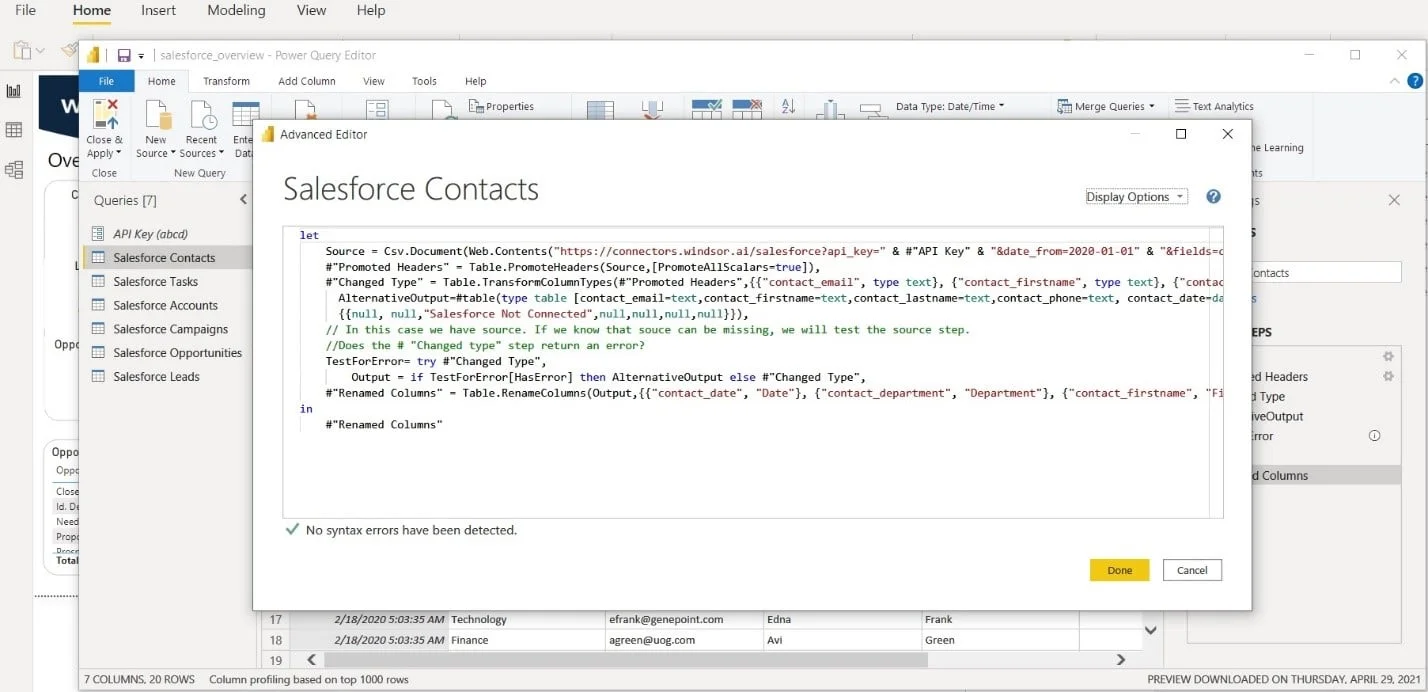Click the Paste clipboard icon in Power BI
1428x692 pixels.
22,50
